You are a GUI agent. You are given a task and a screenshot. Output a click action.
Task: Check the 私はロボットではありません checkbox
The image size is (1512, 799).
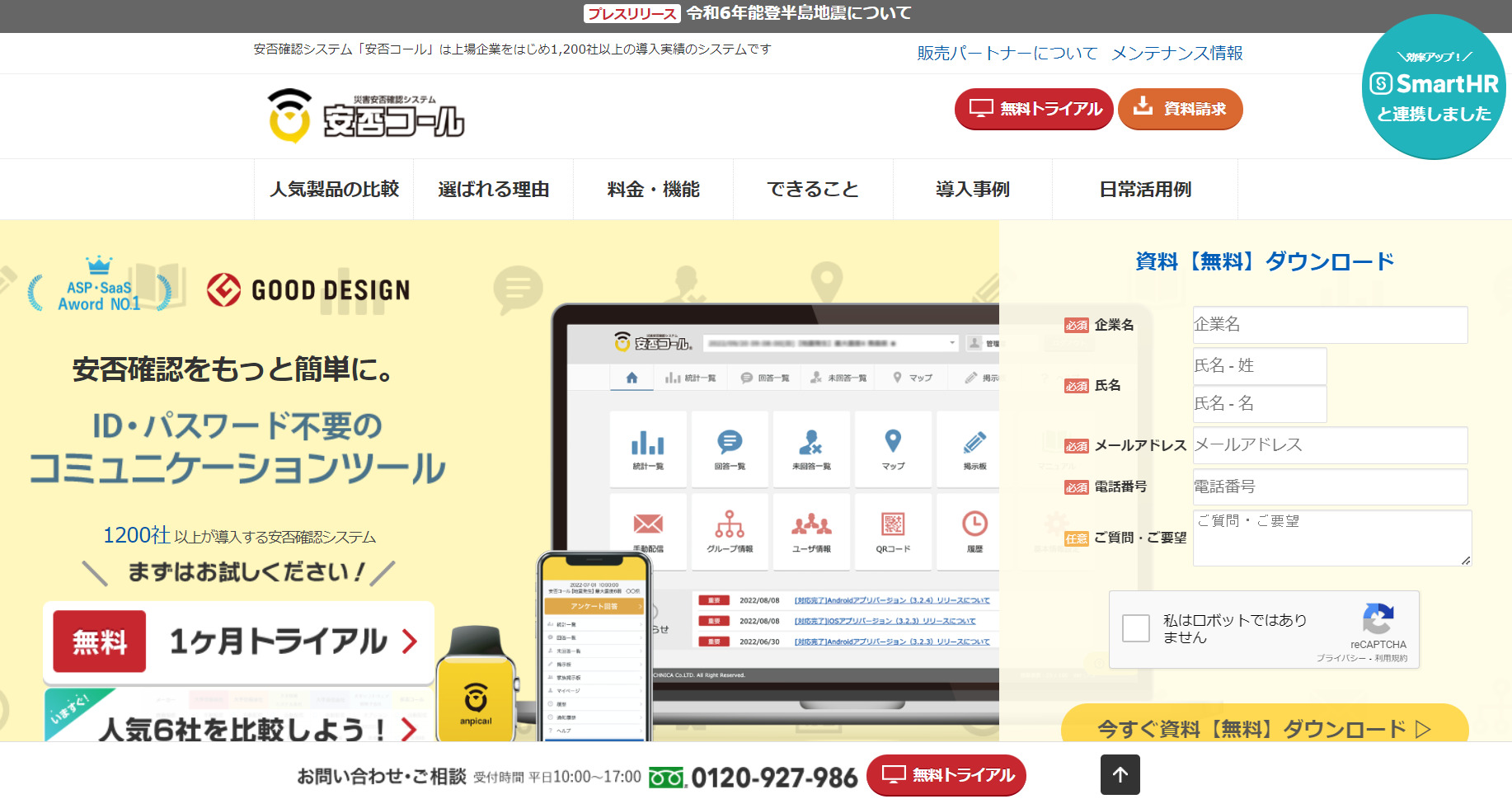click(1136, 628)
